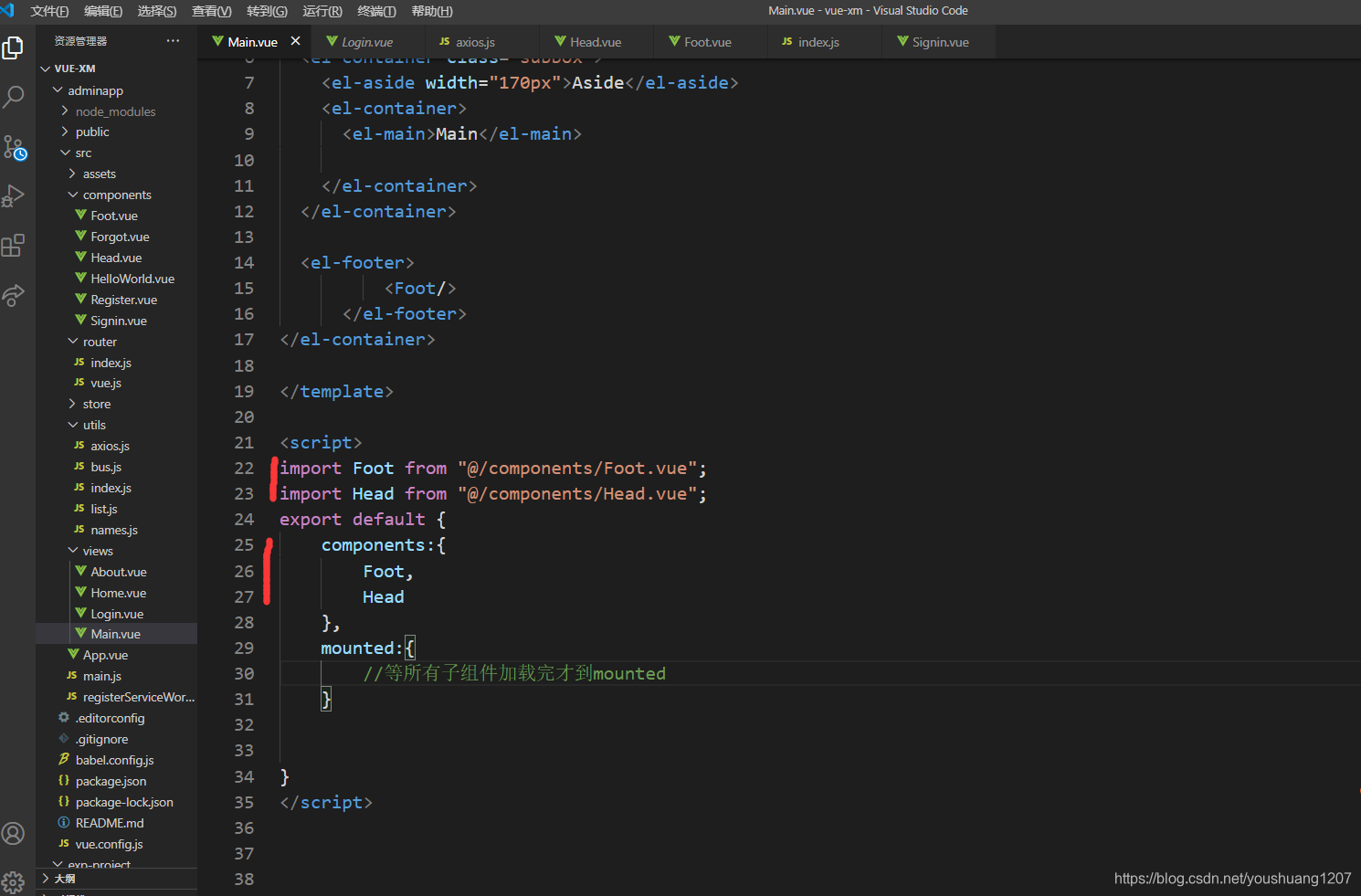Open the Explorer view in activity bar
1361x896 pixels.
tap(13, 47)
